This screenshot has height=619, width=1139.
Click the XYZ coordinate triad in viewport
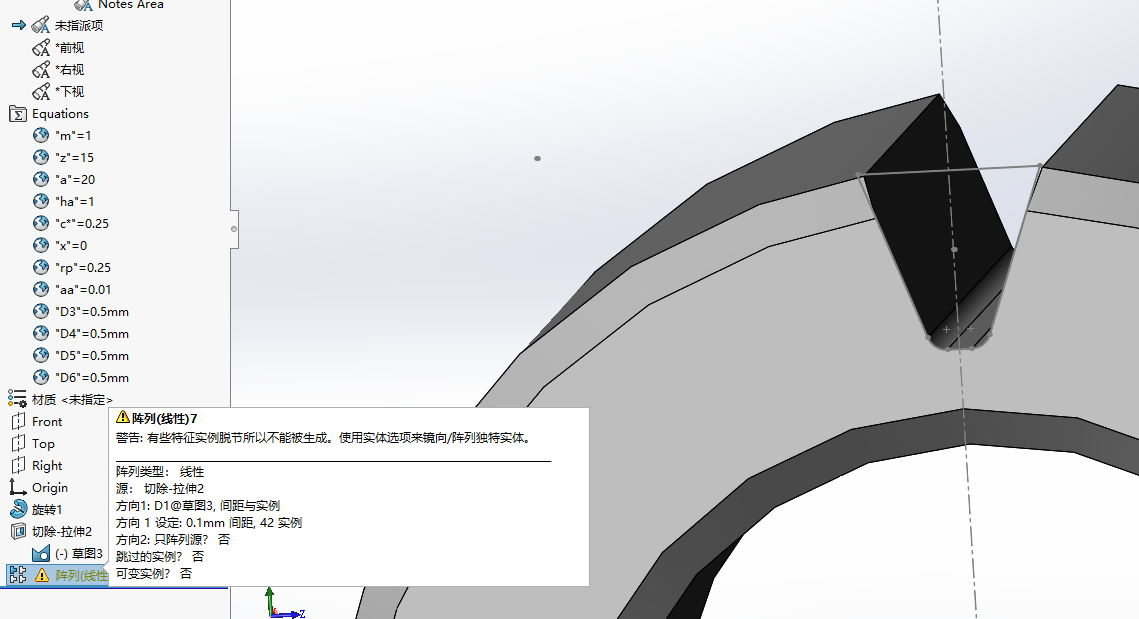click(284, 604)
